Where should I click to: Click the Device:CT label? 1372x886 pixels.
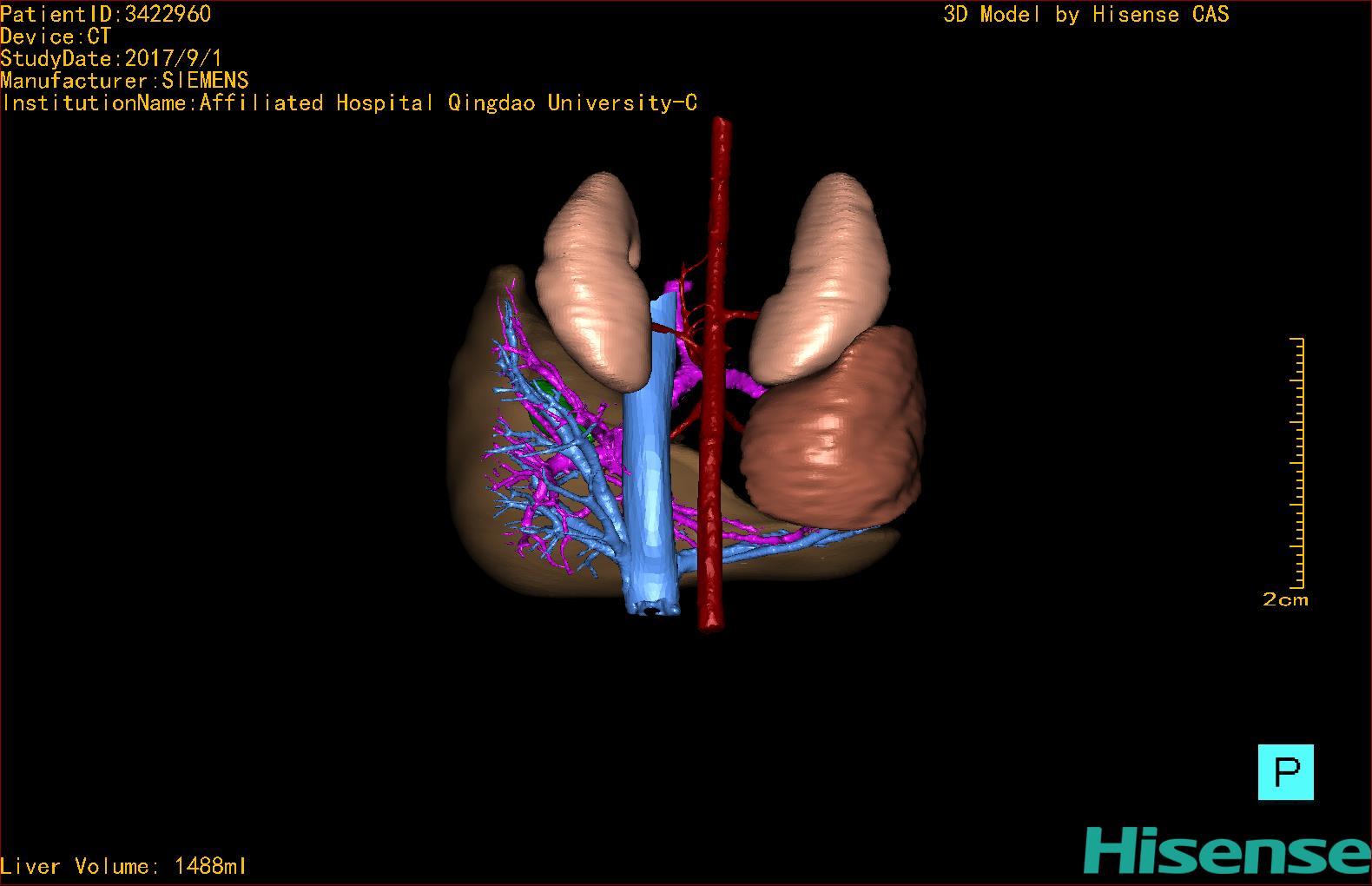[56, 36]
